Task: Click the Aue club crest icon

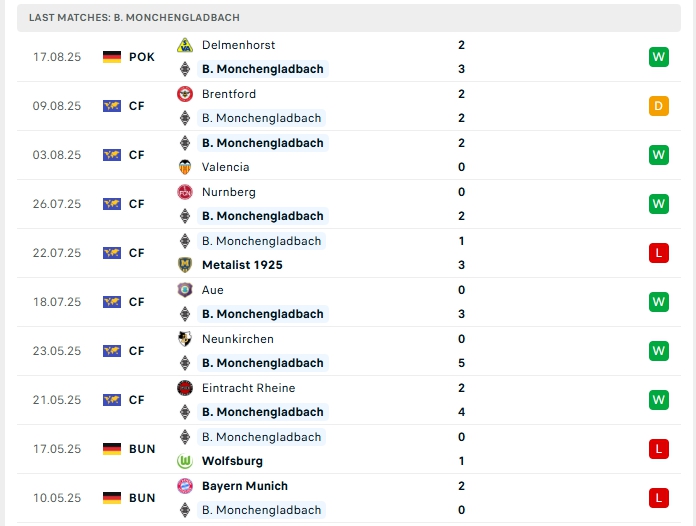Action: [184, 290]
